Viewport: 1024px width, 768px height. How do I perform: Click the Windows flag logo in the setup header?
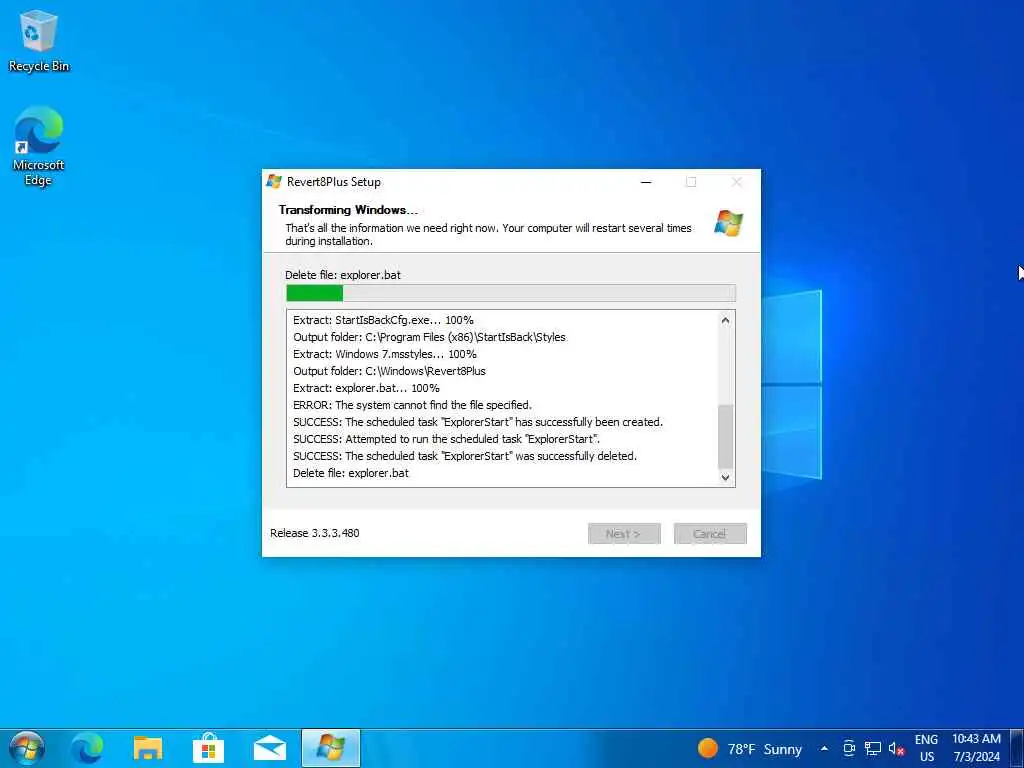tap(728, 223)
